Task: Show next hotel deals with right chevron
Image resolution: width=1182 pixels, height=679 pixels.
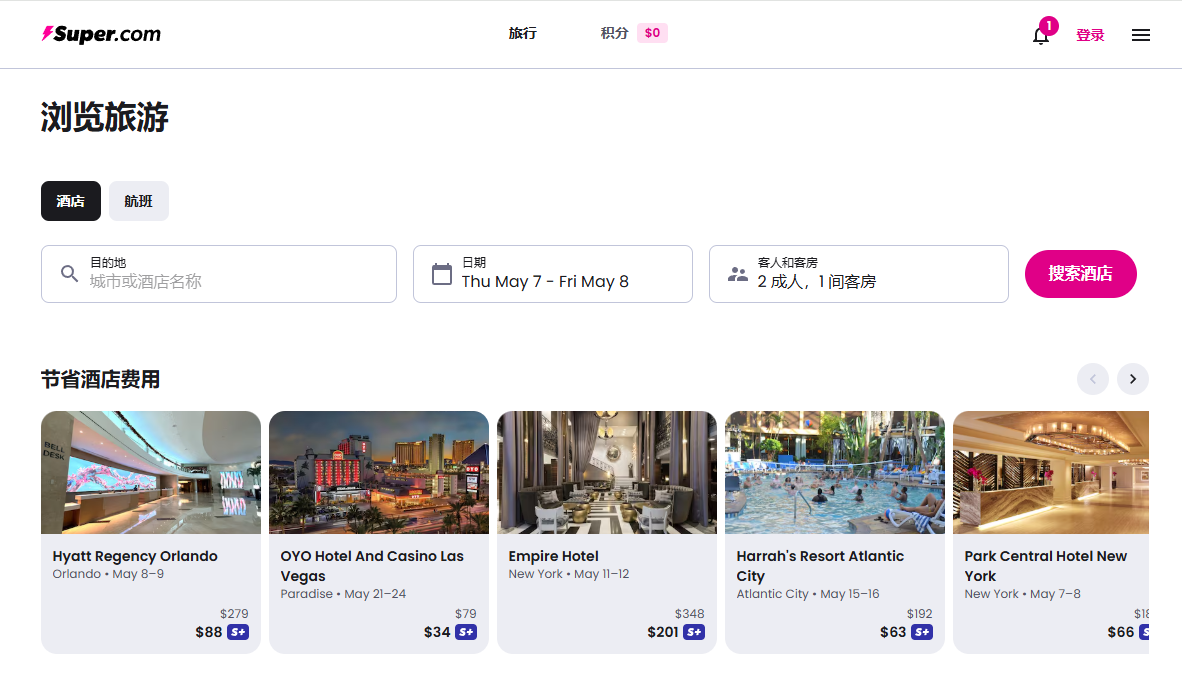Action: pos(1132,379)
